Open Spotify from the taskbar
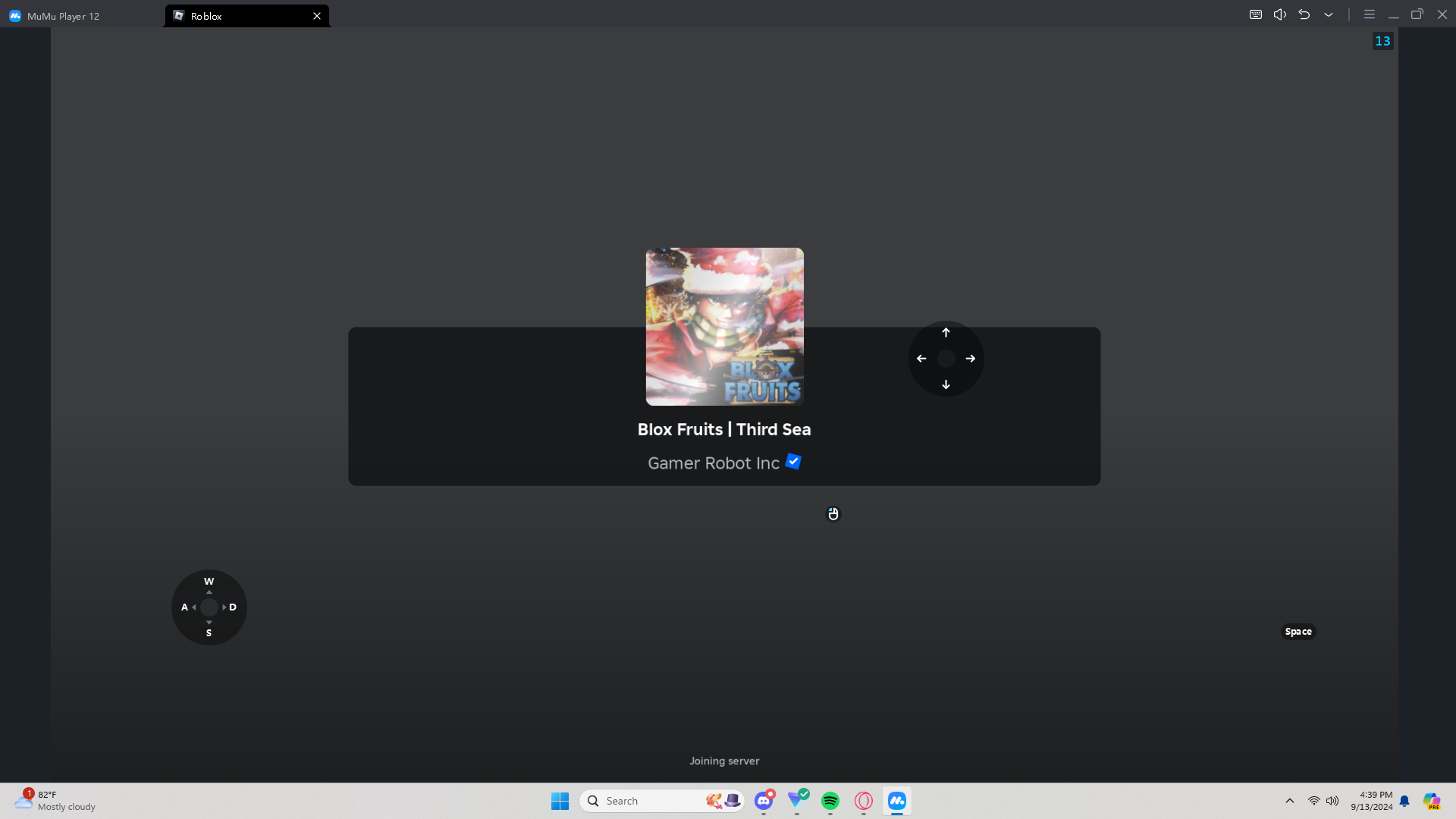Screen dimensions: 1456x819 tap(830, 801)
